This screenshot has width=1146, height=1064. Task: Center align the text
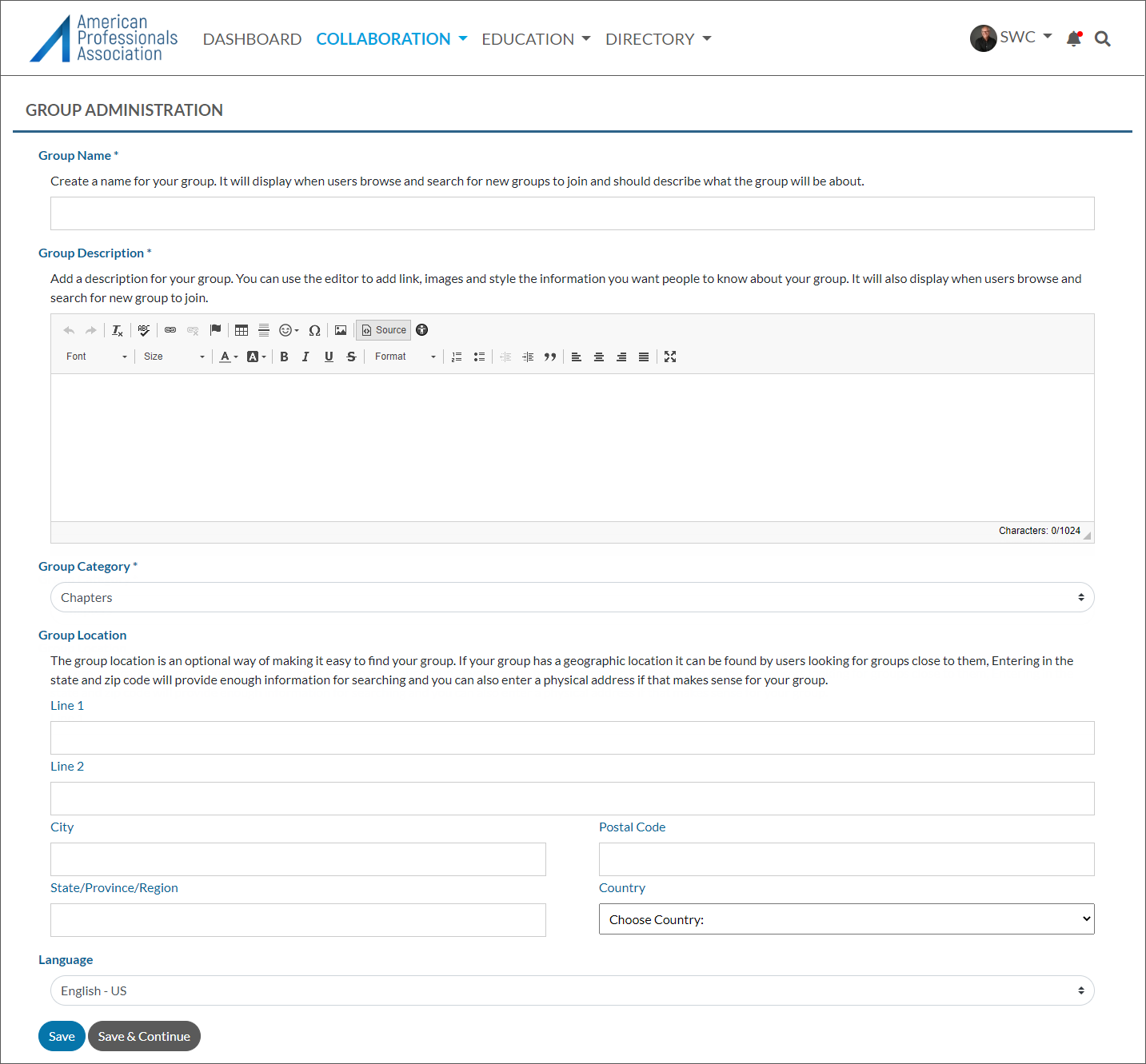click(x=599, y=357)
